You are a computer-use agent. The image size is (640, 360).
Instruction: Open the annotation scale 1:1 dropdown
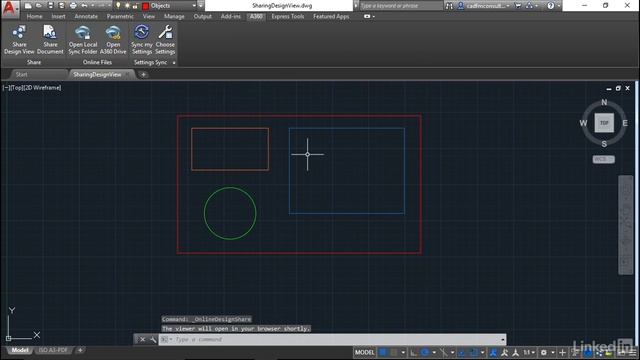pyautogui.click(x=529, y=353)
